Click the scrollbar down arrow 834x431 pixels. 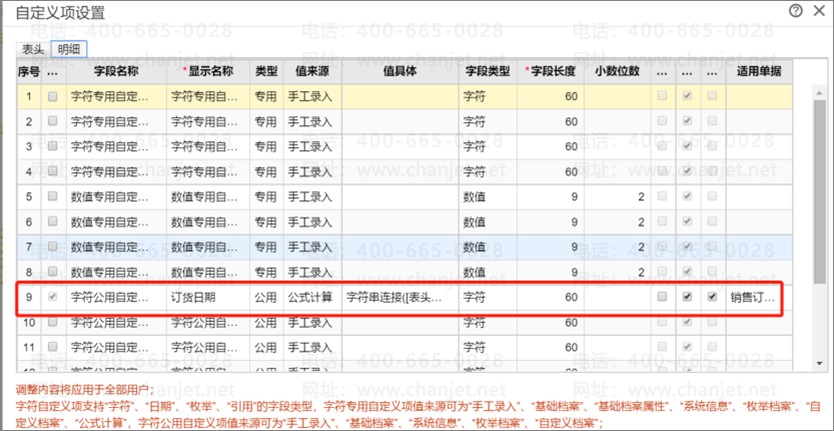[820, 362]
